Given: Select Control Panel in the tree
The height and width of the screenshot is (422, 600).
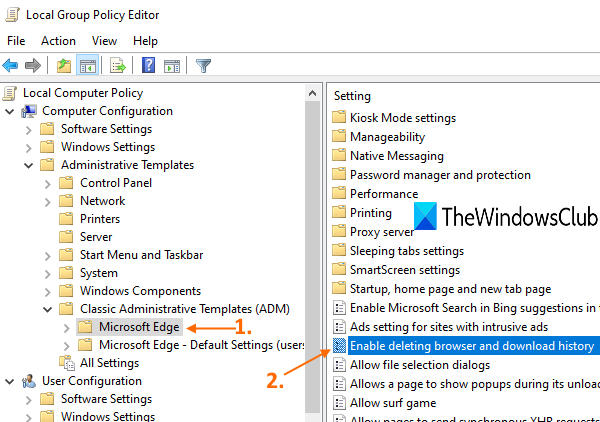Looking at the screenshot, I should pos(116,183).
